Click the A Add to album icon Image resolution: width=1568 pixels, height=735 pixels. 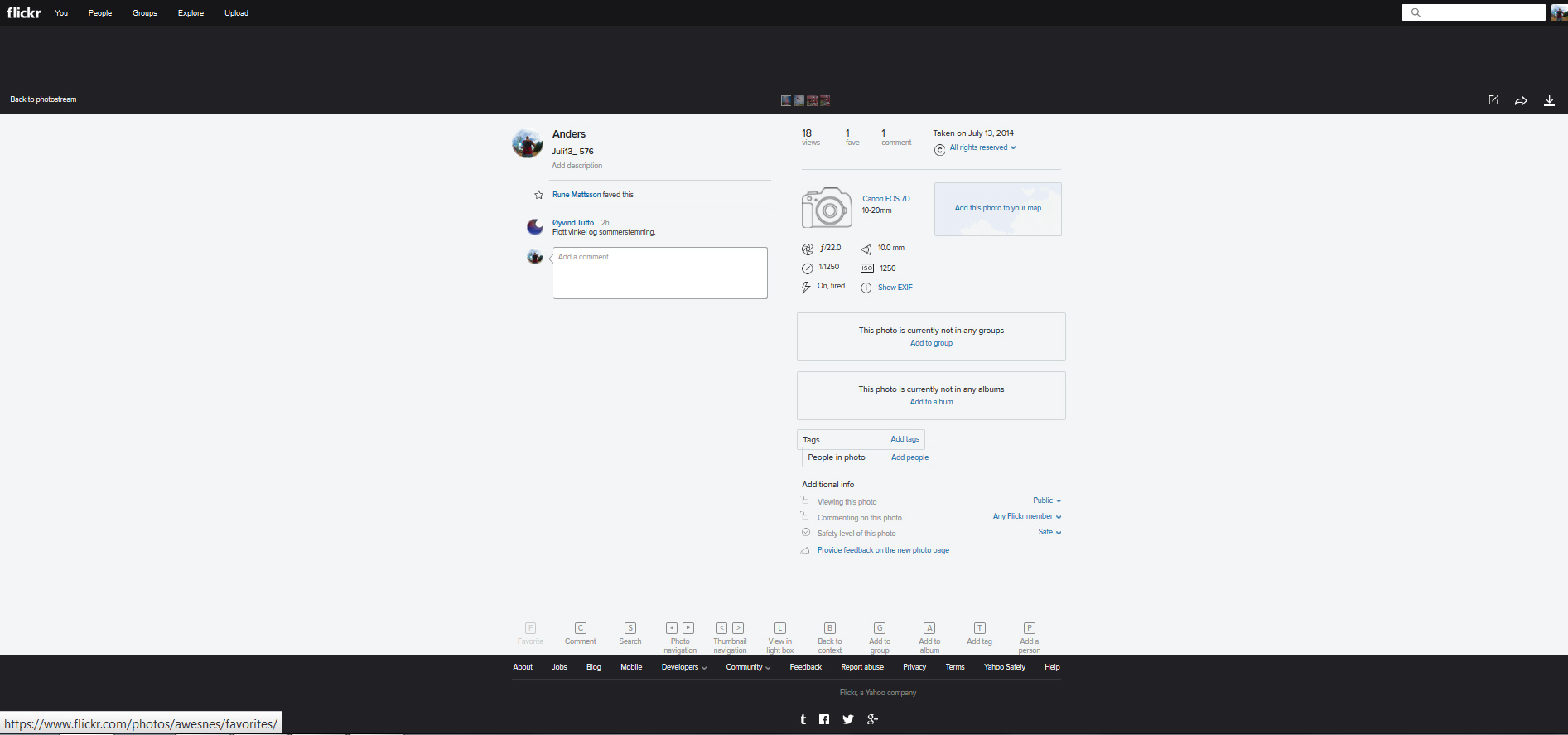tap(929, 628)
